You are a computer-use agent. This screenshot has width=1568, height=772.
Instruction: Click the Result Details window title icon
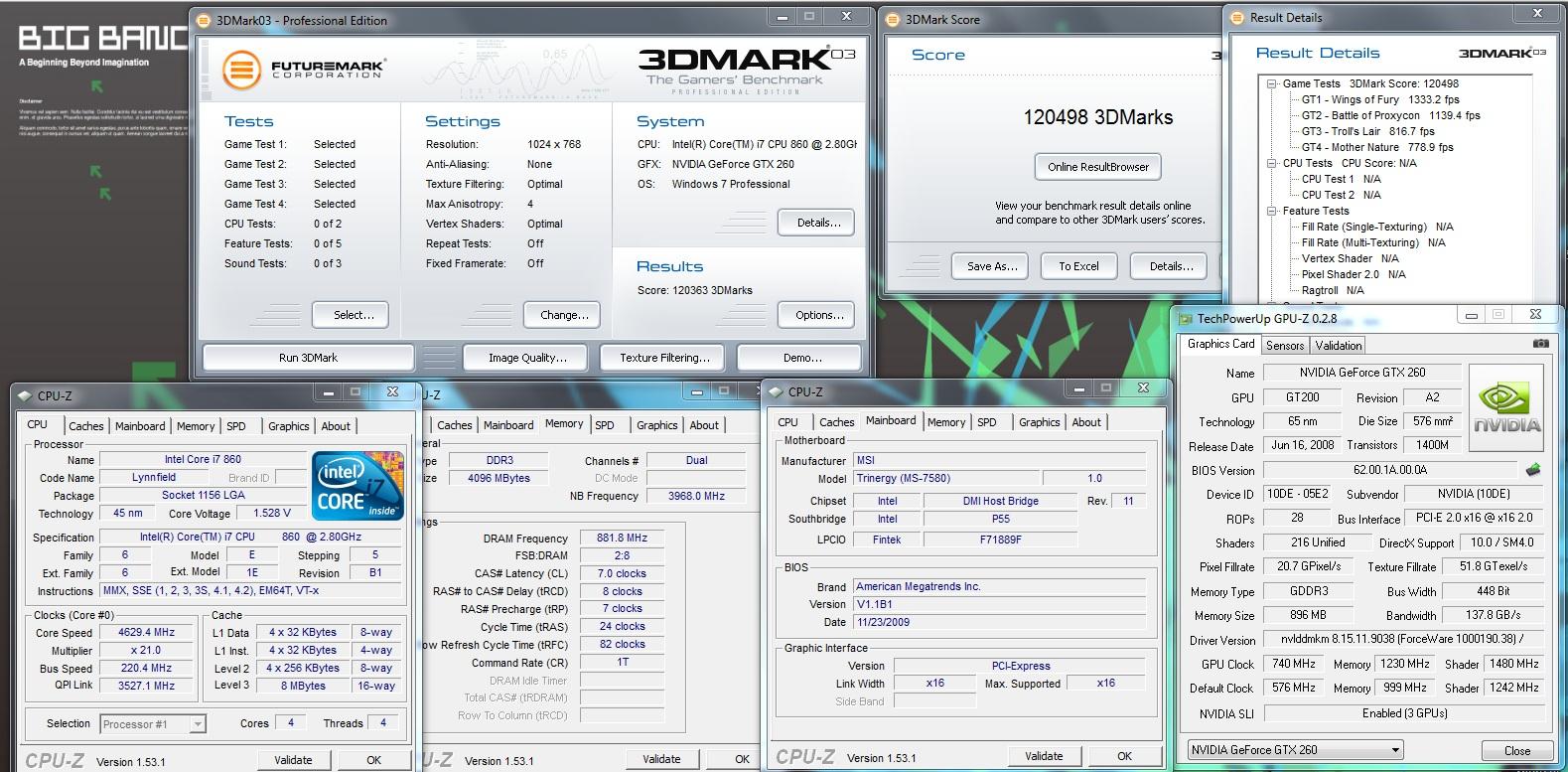click(x=1238, y=17)
